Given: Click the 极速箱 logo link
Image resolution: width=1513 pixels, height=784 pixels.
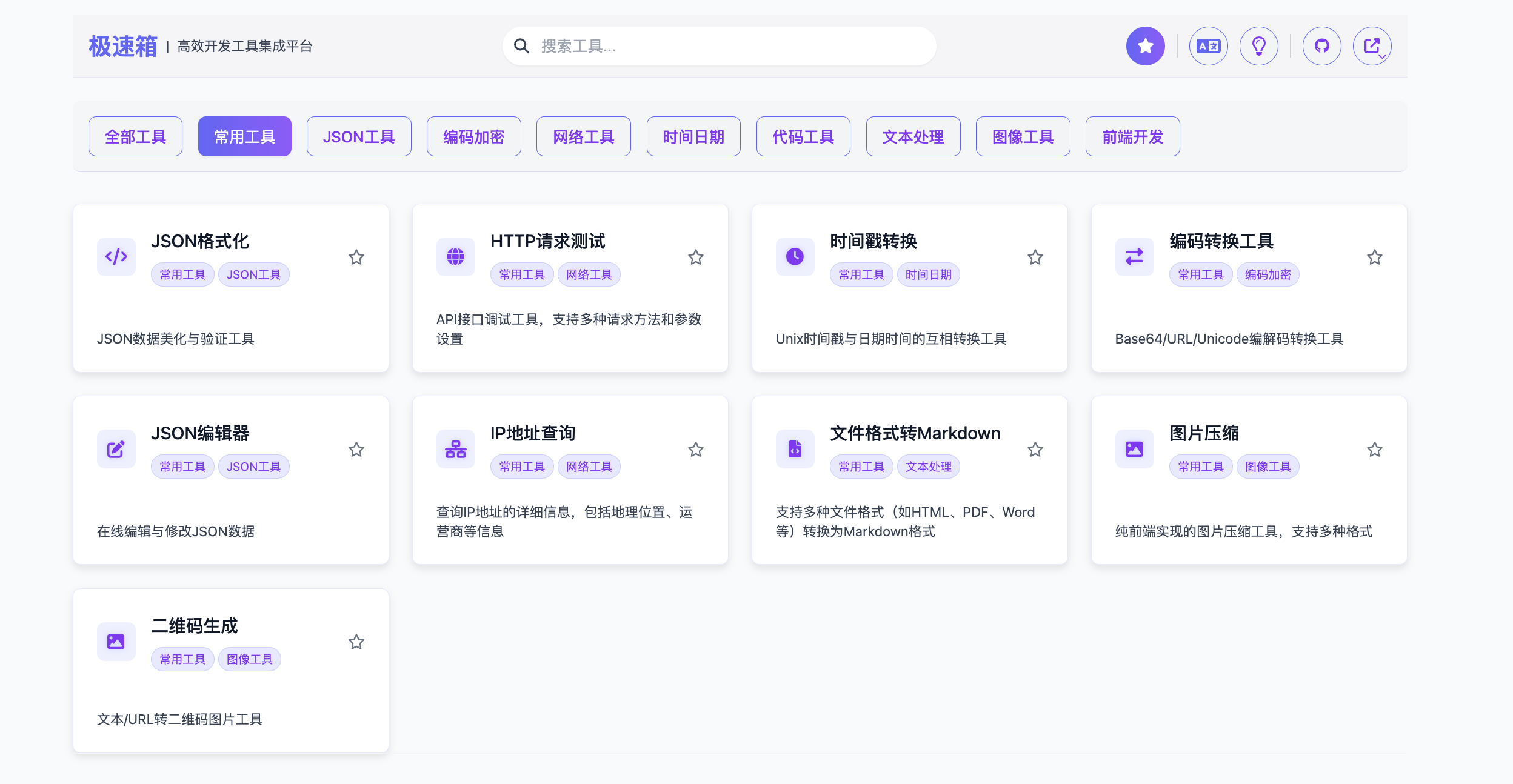Looking at the screenshot, I should 123,46.
